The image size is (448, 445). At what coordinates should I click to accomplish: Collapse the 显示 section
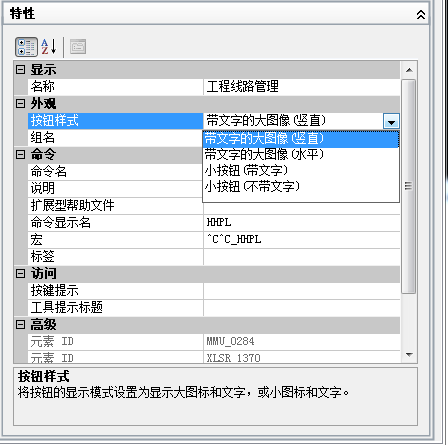[x=20, y=70]
